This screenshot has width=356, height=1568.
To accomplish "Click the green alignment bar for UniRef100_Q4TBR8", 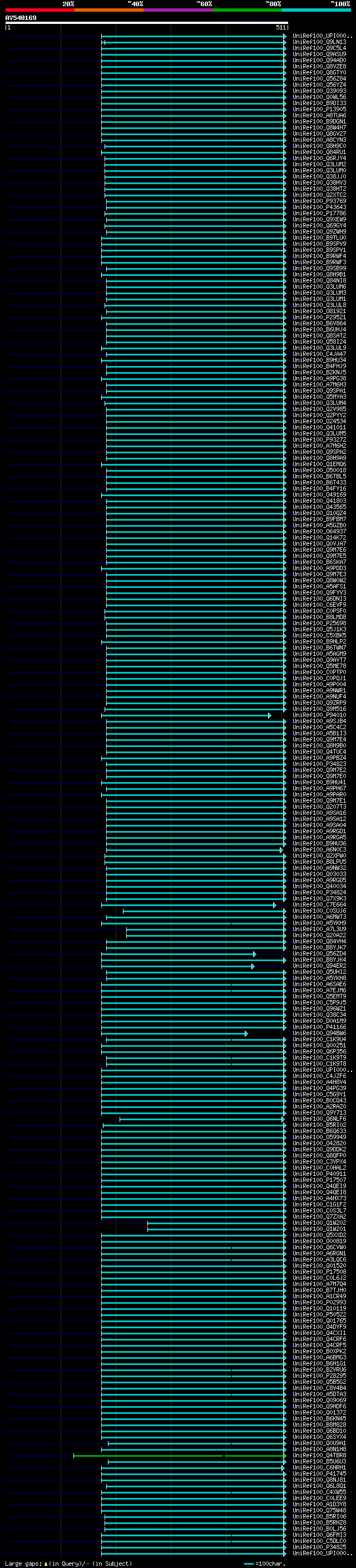I will (180, 1456).
